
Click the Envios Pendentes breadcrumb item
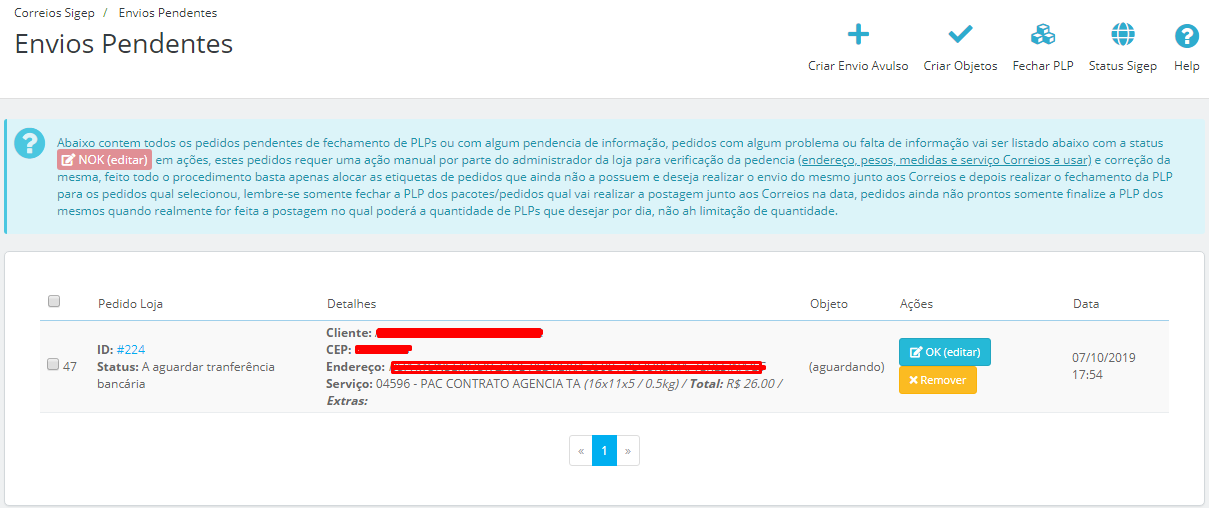tap(167, 13)
